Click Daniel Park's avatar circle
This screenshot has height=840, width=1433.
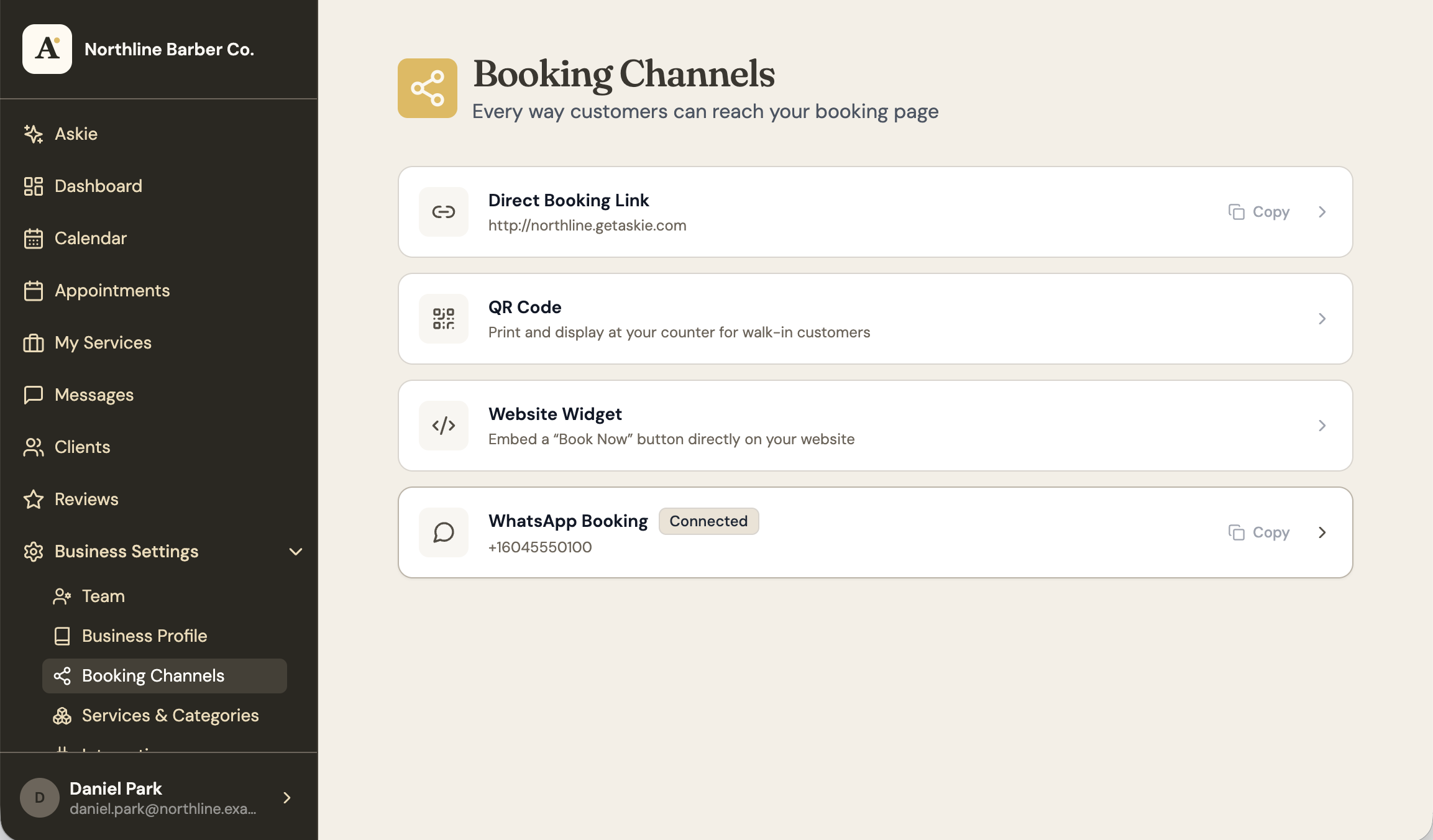(x=40, y=798)
